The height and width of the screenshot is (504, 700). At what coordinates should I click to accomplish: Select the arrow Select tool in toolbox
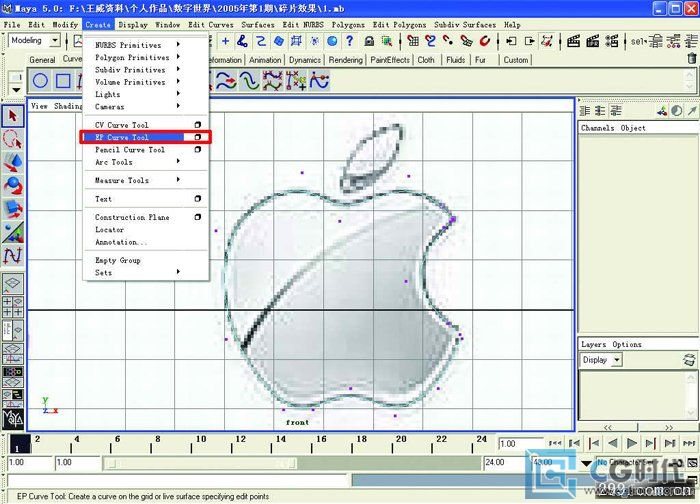click(x=12, y=116)
